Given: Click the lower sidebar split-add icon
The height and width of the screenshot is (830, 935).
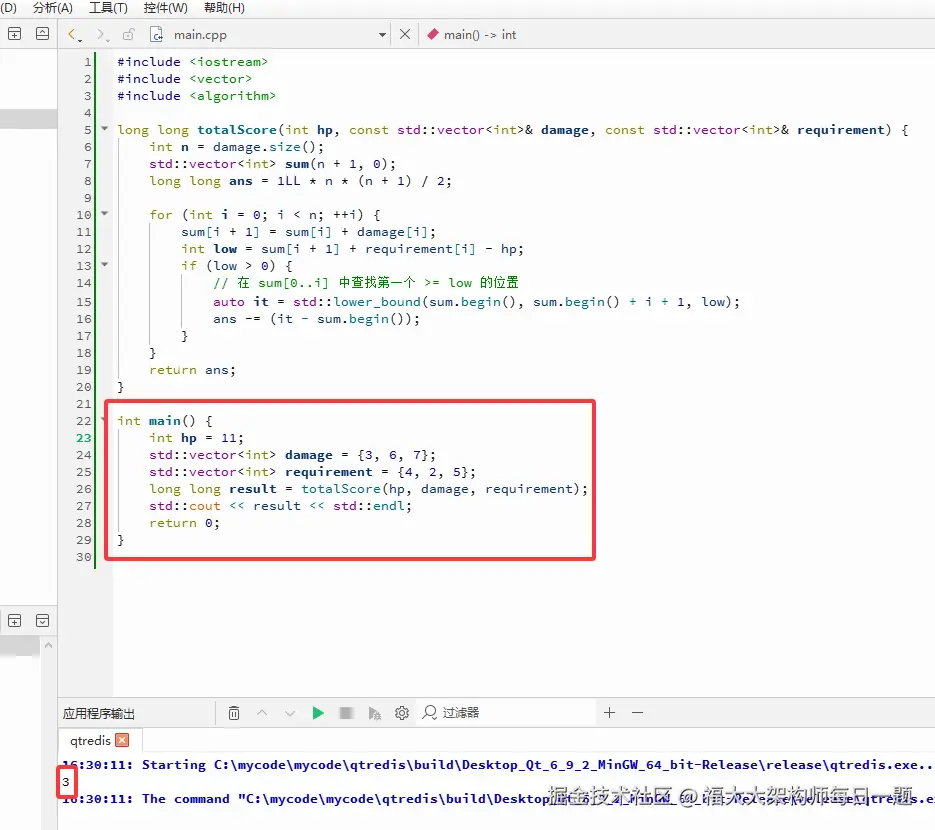Looking at the screenshot, I should (14, 621).
